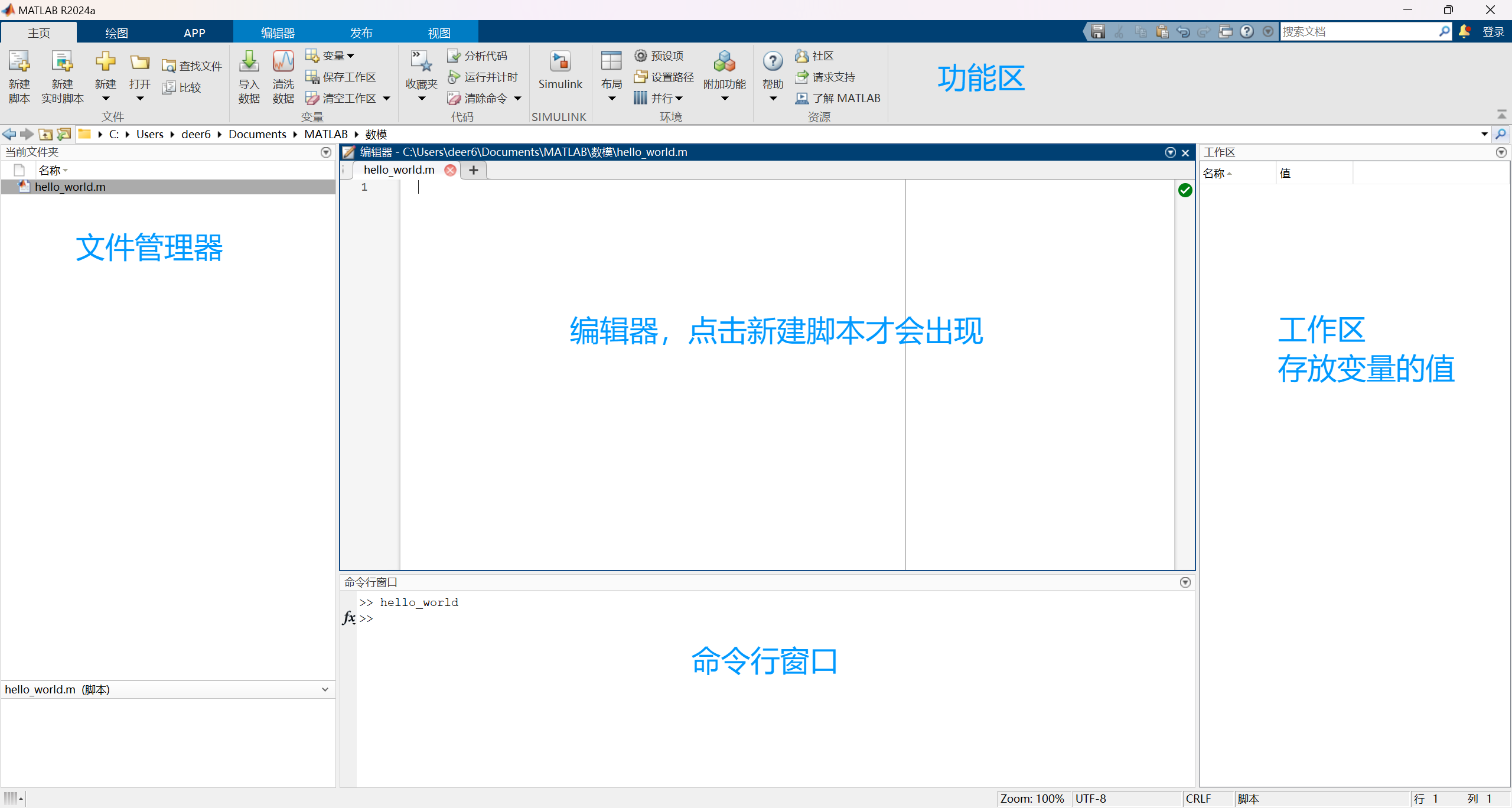The image size is (1512, 808).
Task: Switch to the 绘图 ribbon tab
Action: pyautogui.click(x=116, y=32)
